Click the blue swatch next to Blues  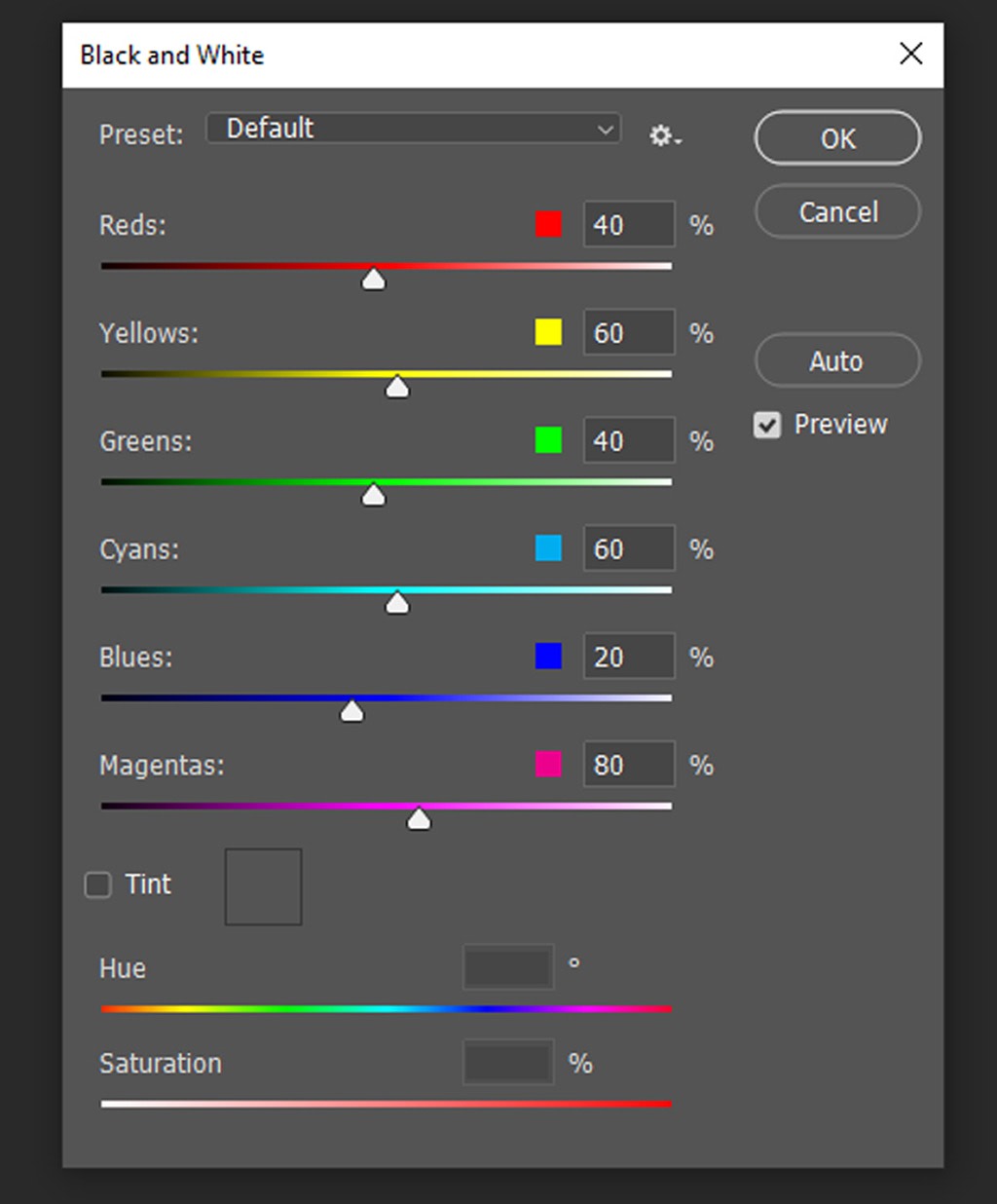(548, 658)
